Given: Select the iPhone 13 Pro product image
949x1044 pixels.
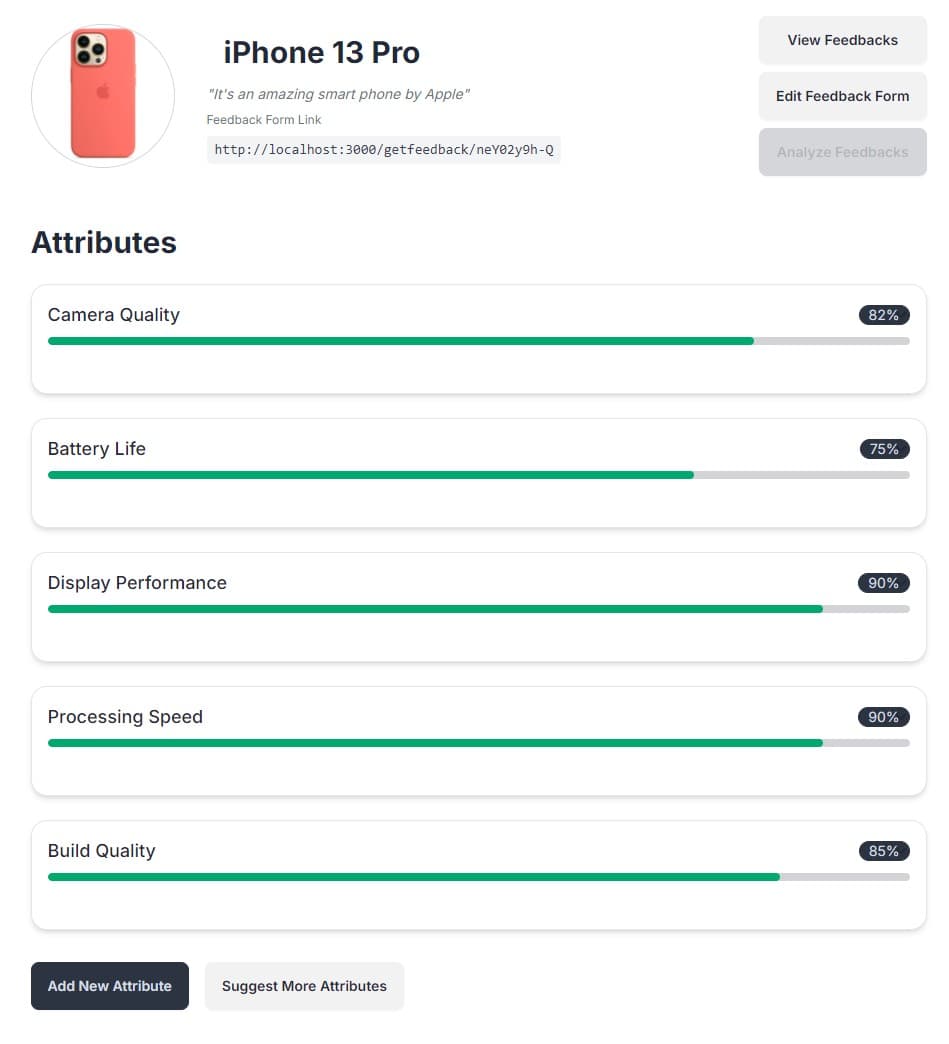Looking at the screenshot, I should [103, 95].
